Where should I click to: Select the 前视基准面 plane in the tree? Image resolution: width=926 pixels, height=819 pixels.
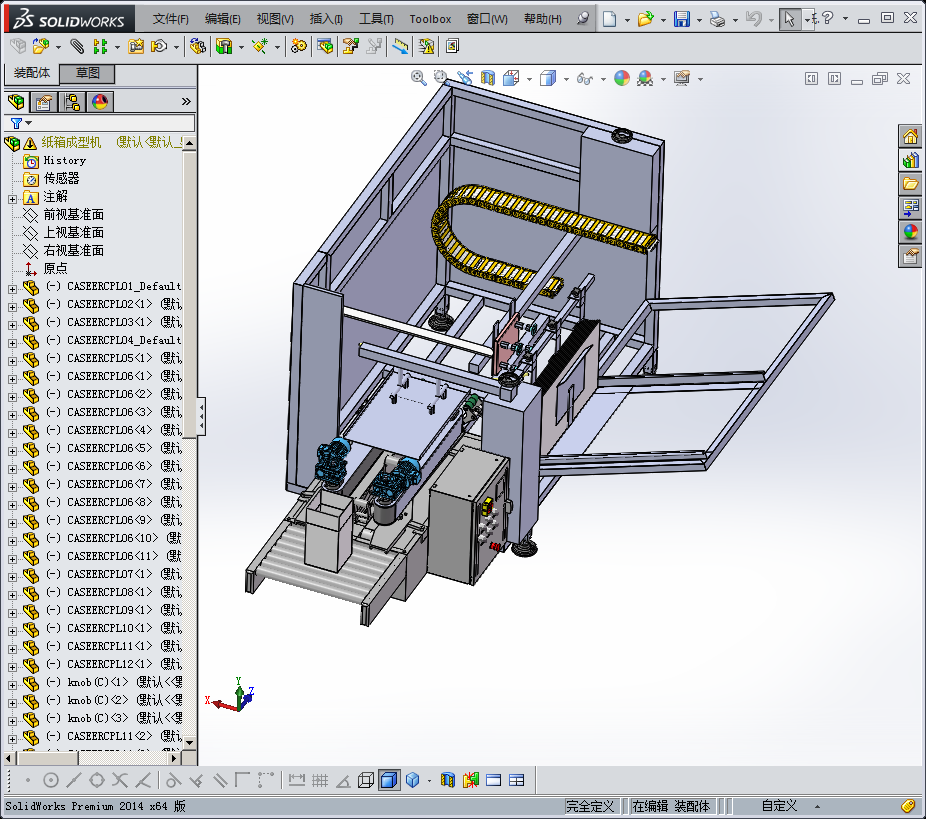73,214
